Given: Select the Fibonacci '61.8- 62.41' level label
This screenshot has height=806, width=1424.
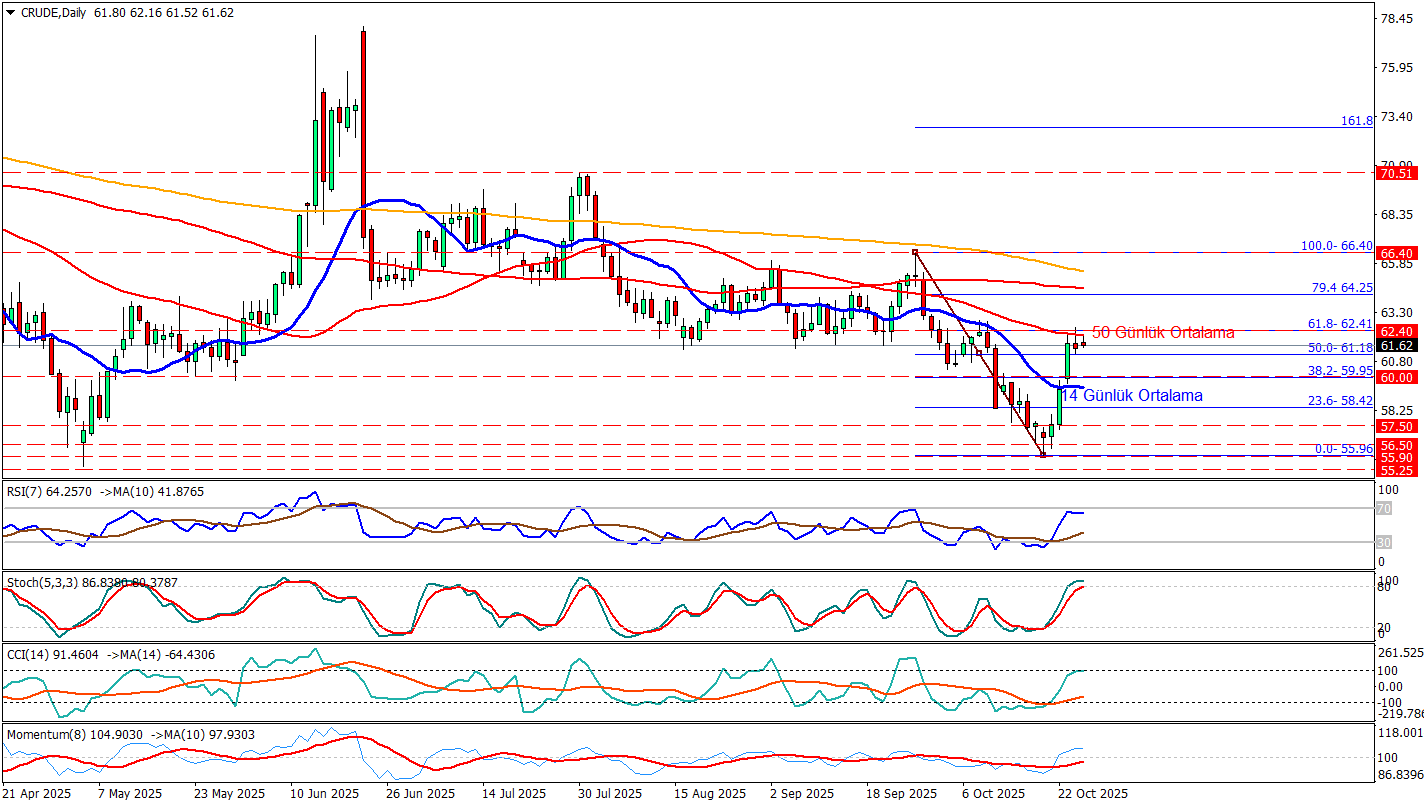Looking at the screenshot, I should 1339,324.
